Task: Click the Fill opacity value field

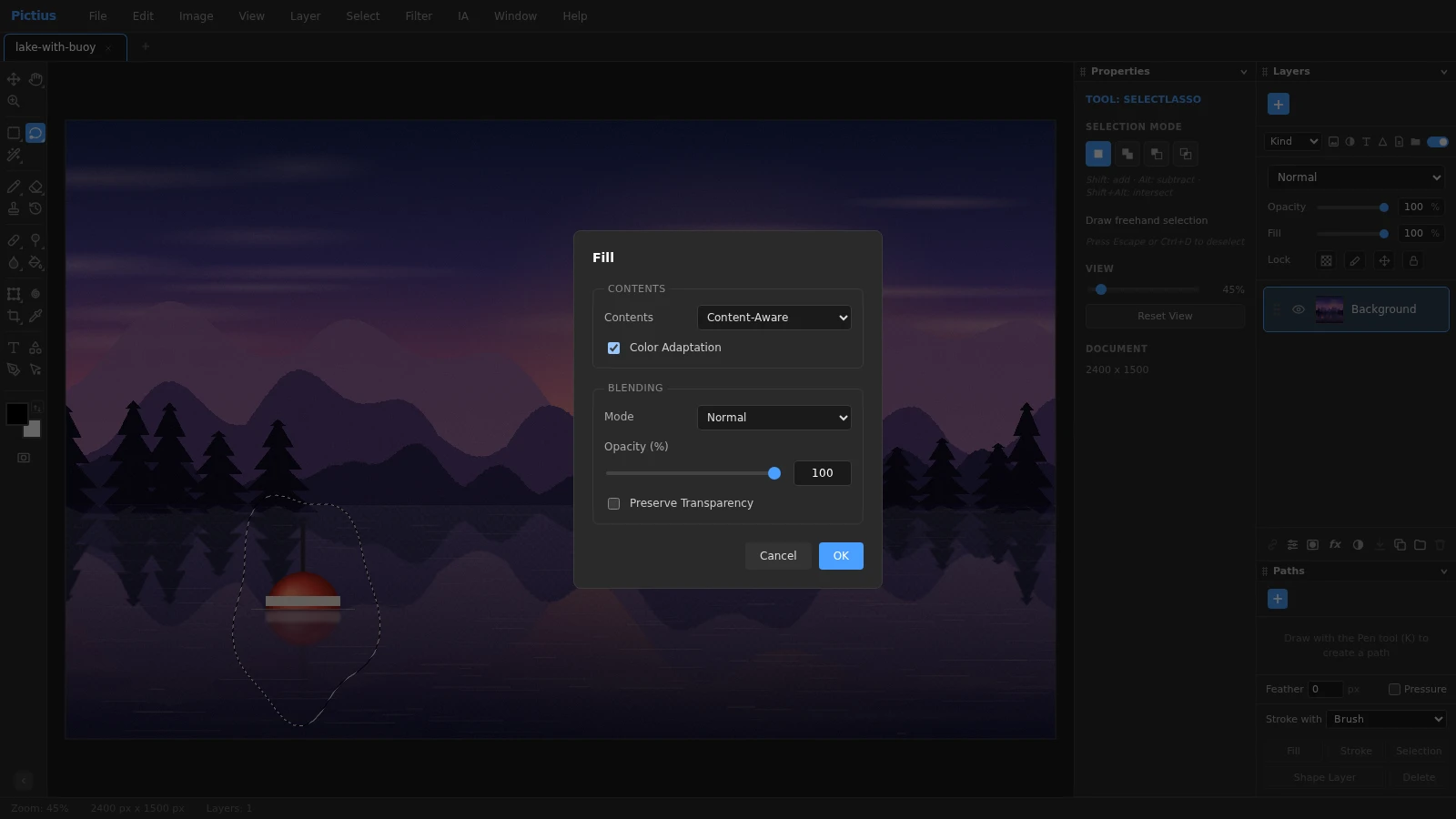Action: pyautogui.click(x=823, y=473)
